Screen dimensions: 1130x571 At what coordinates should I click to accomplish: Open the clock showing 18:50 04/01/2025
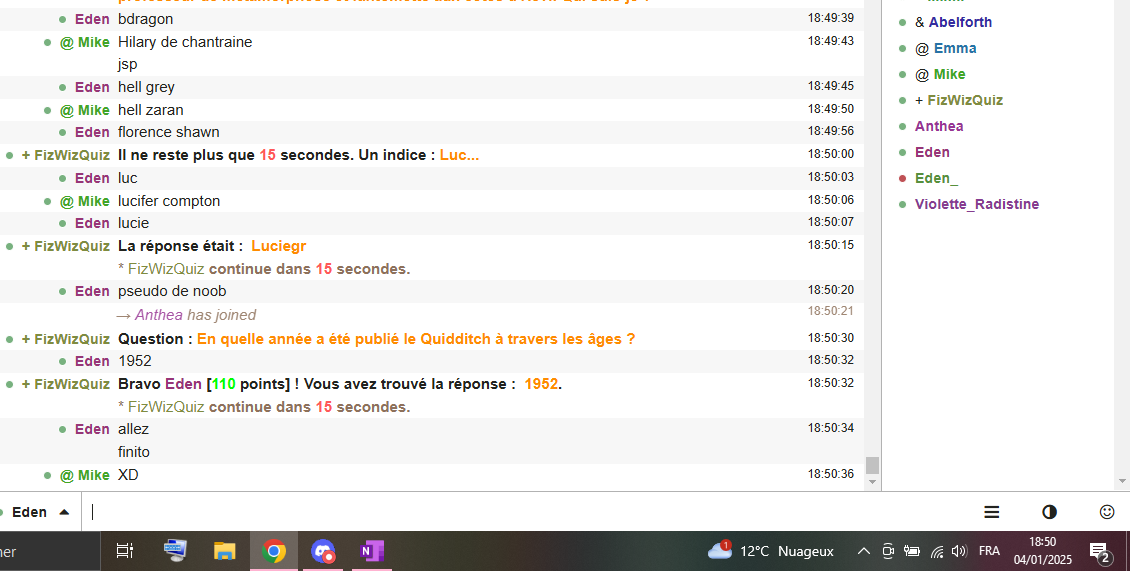pyautogui.click(x=1043, y=551)
